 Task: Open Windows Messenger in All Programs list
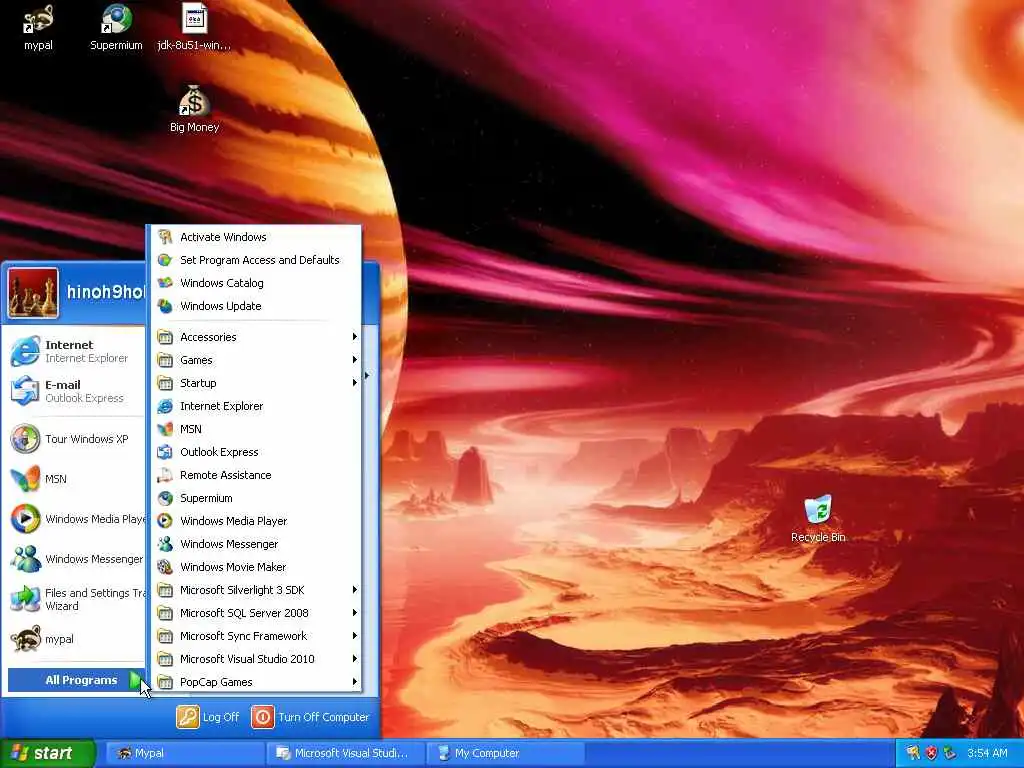tap(257, 544)
